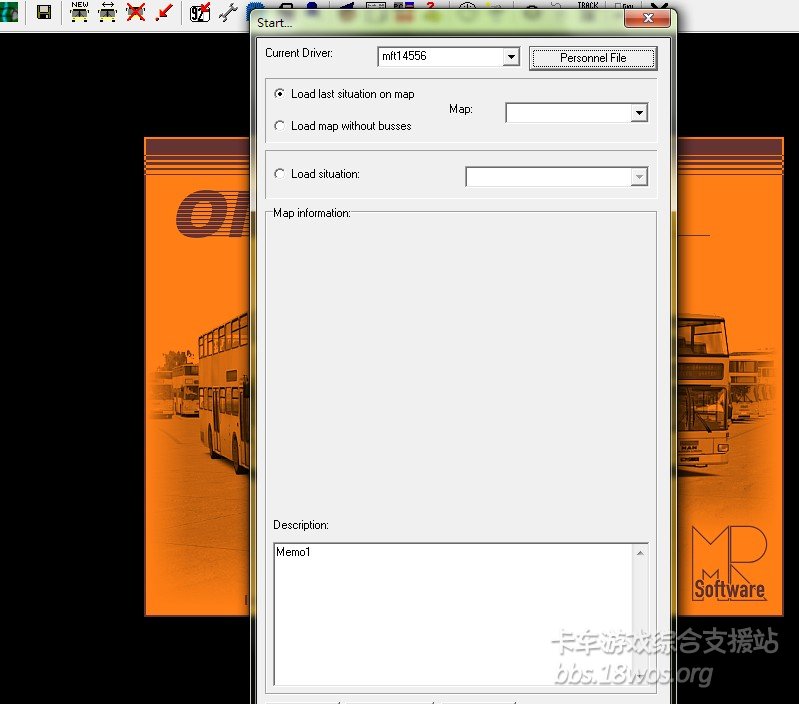Select Load last situation on map
This screenshot has height=704, width=799.
click(x=280, y=94)
